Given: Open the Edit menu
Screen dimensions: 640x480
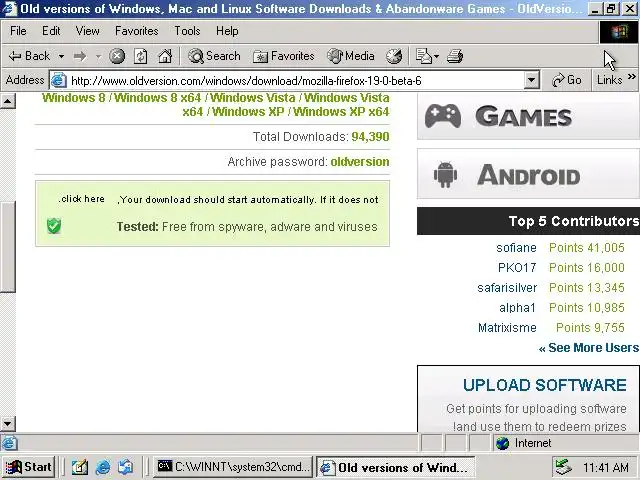Looking at the screenshot, I should (51, 31).
